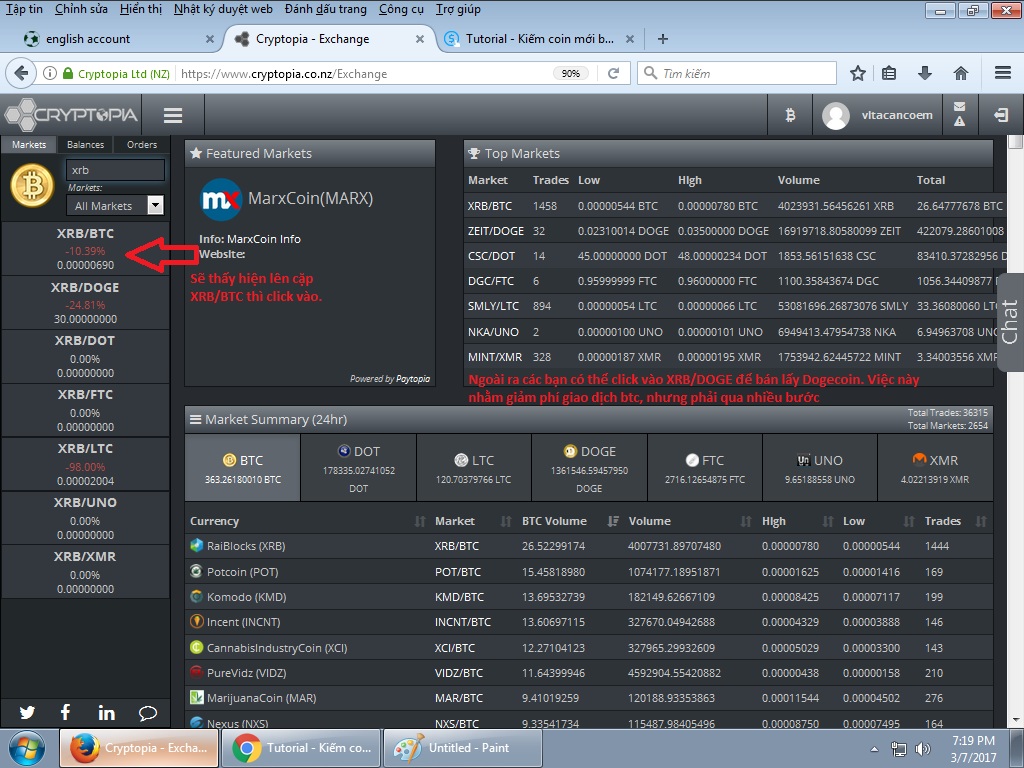Reload the page with the refresh icon
Screen dimensions: 1024x768
[613, 73]
